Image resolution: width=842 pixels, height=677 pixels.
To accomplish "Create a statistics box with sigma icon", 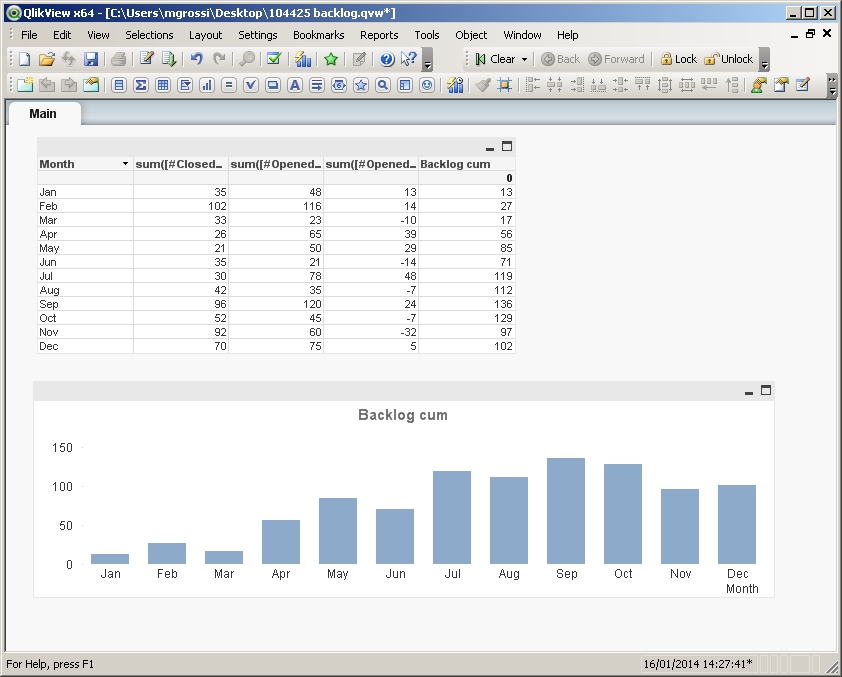I will pyautogui.click(x=141, y=86).
